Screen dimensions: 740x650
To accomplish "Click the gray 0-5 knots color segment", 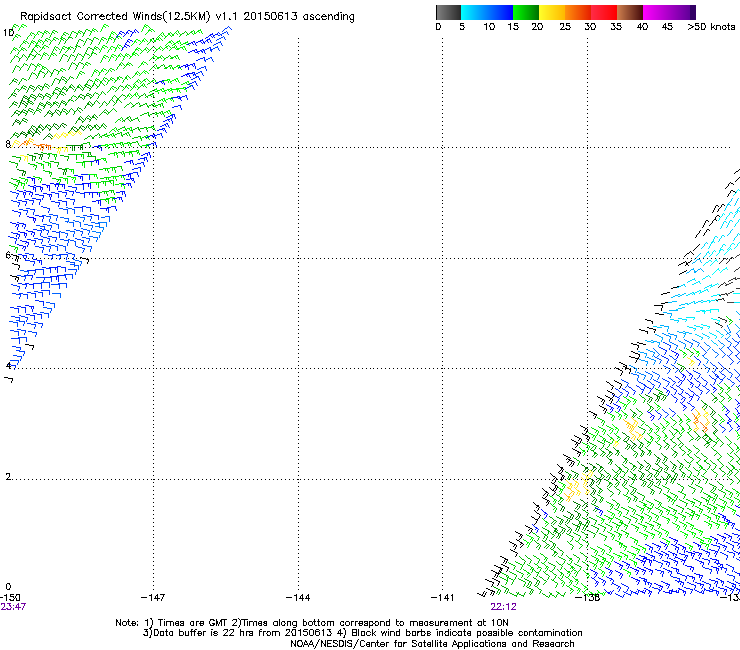I will (x=448, y=12).
